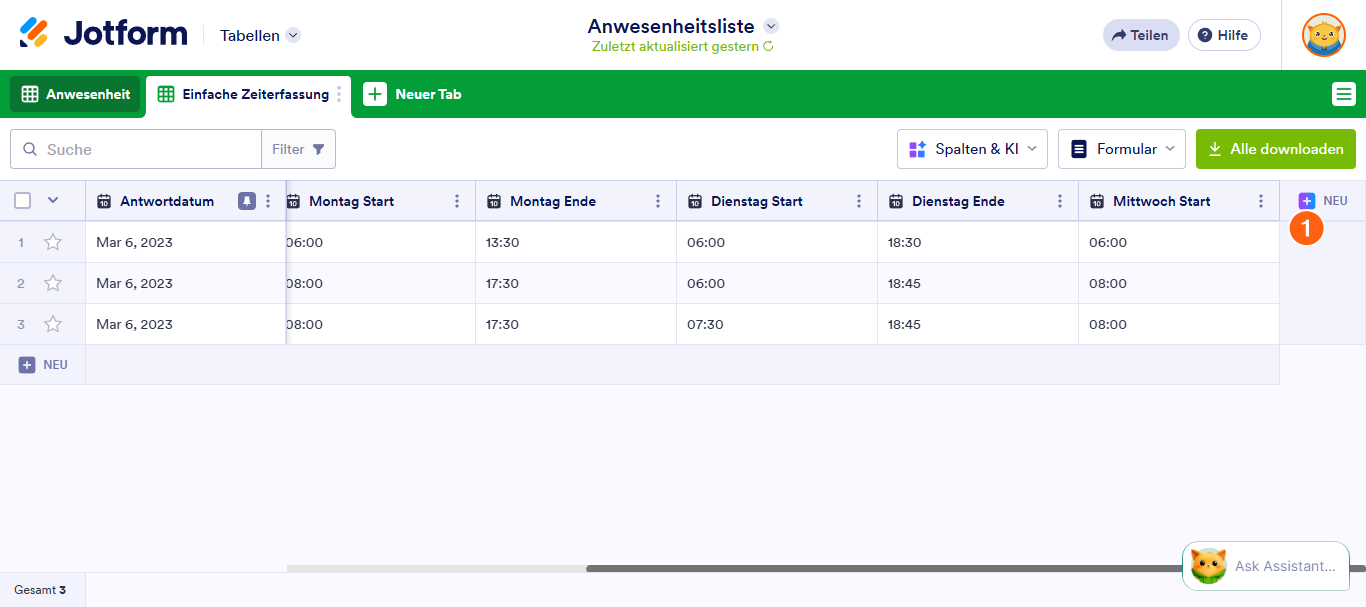This screenshot has width=1366, height=607.
Task: Click the Teilen button
Action: 1141,35
